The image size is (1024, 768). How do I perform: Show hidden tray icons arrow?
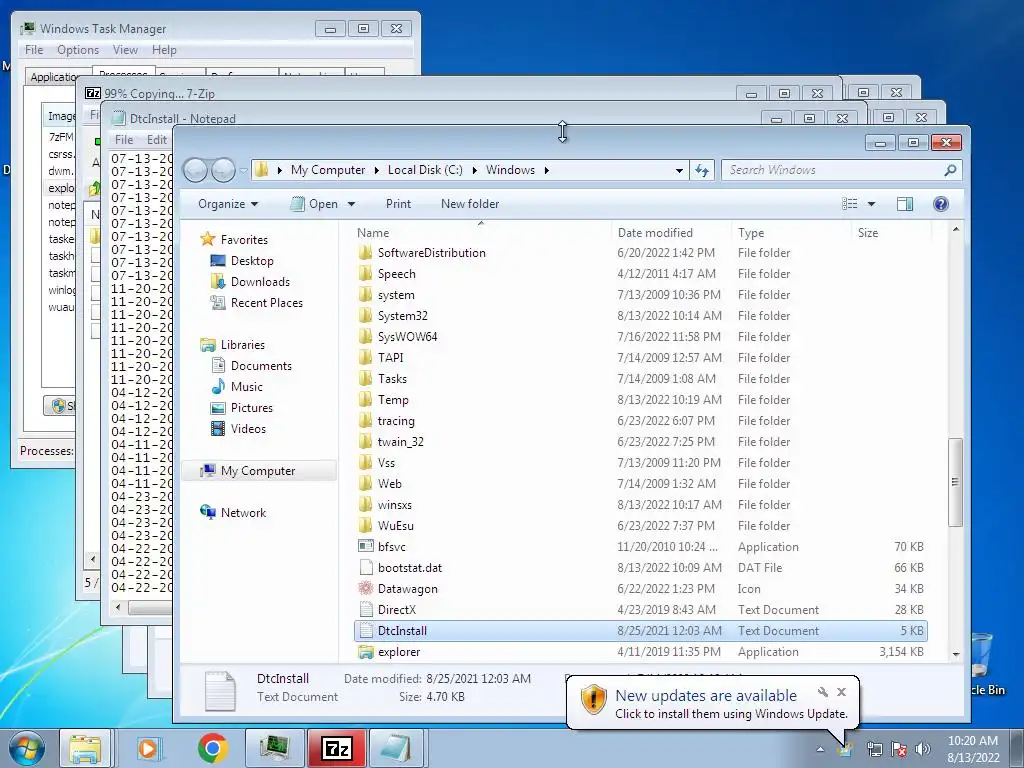click(x=820, y=749)
